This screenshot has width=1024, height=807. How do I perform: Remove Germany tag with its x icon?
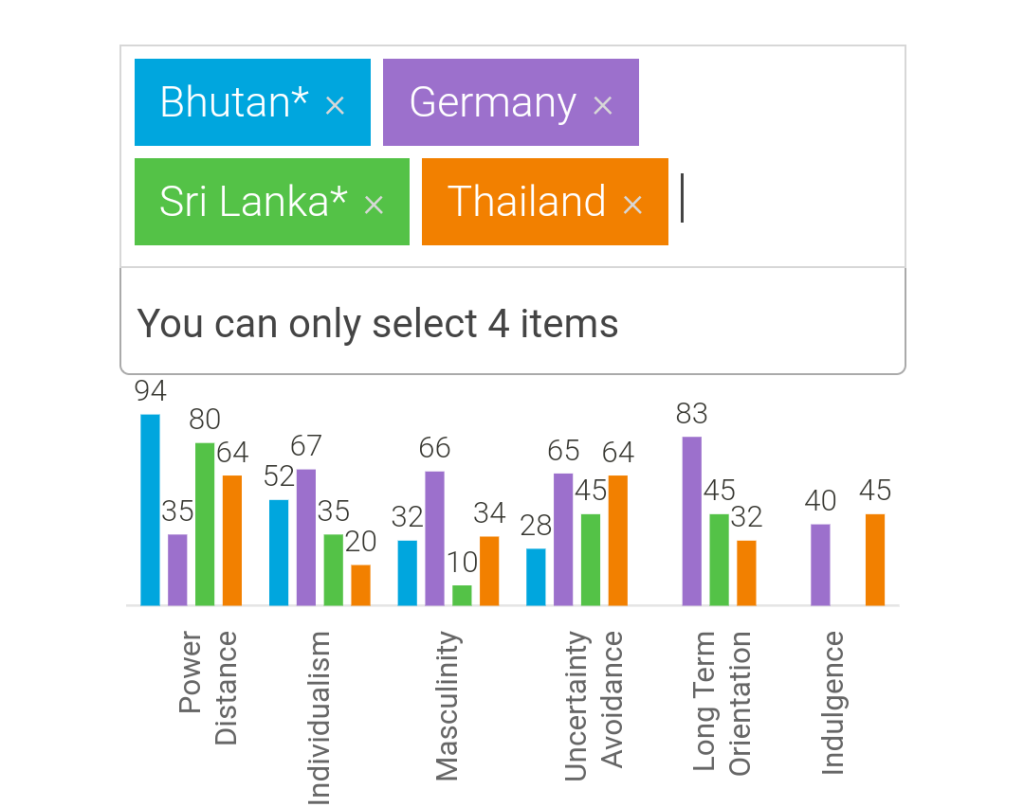603,105
